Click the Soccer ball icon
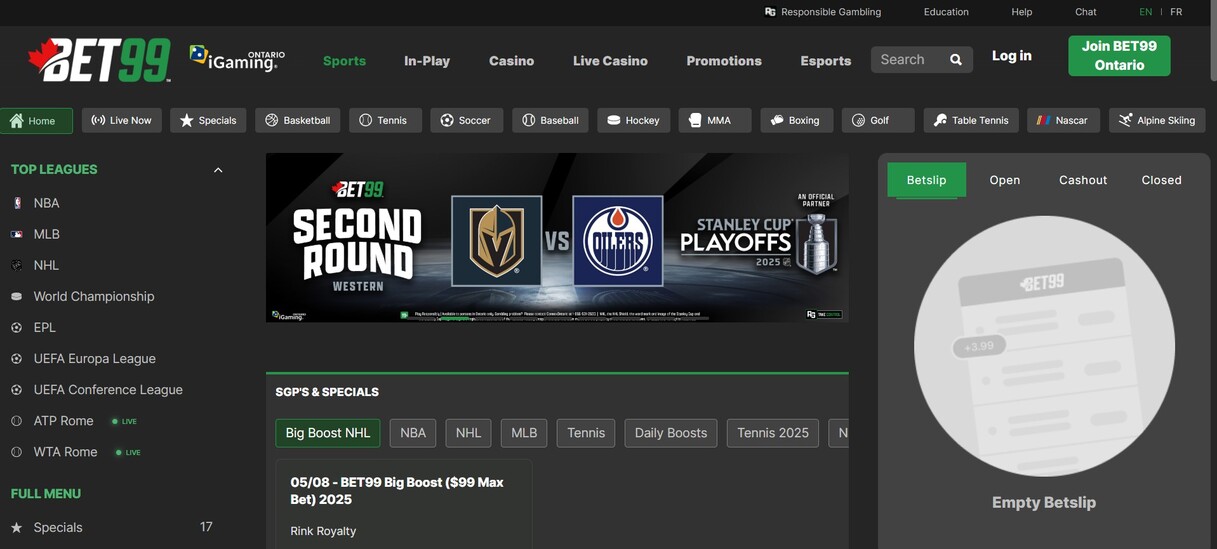Image resolution: width=1217 pixels, height=549 pixels. pos(447,120)
